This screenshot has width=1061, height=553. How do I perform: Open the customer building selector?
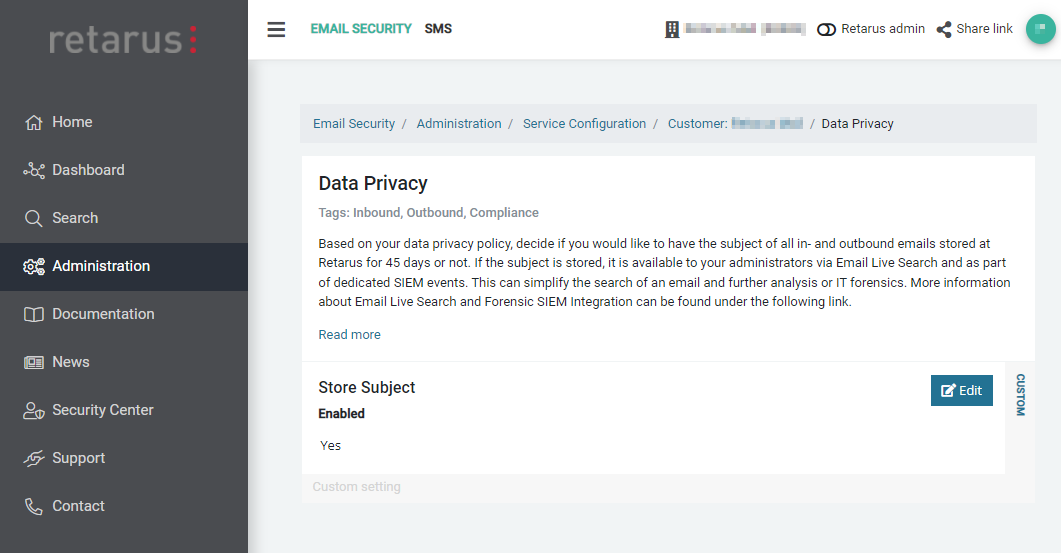coord(672,29)
